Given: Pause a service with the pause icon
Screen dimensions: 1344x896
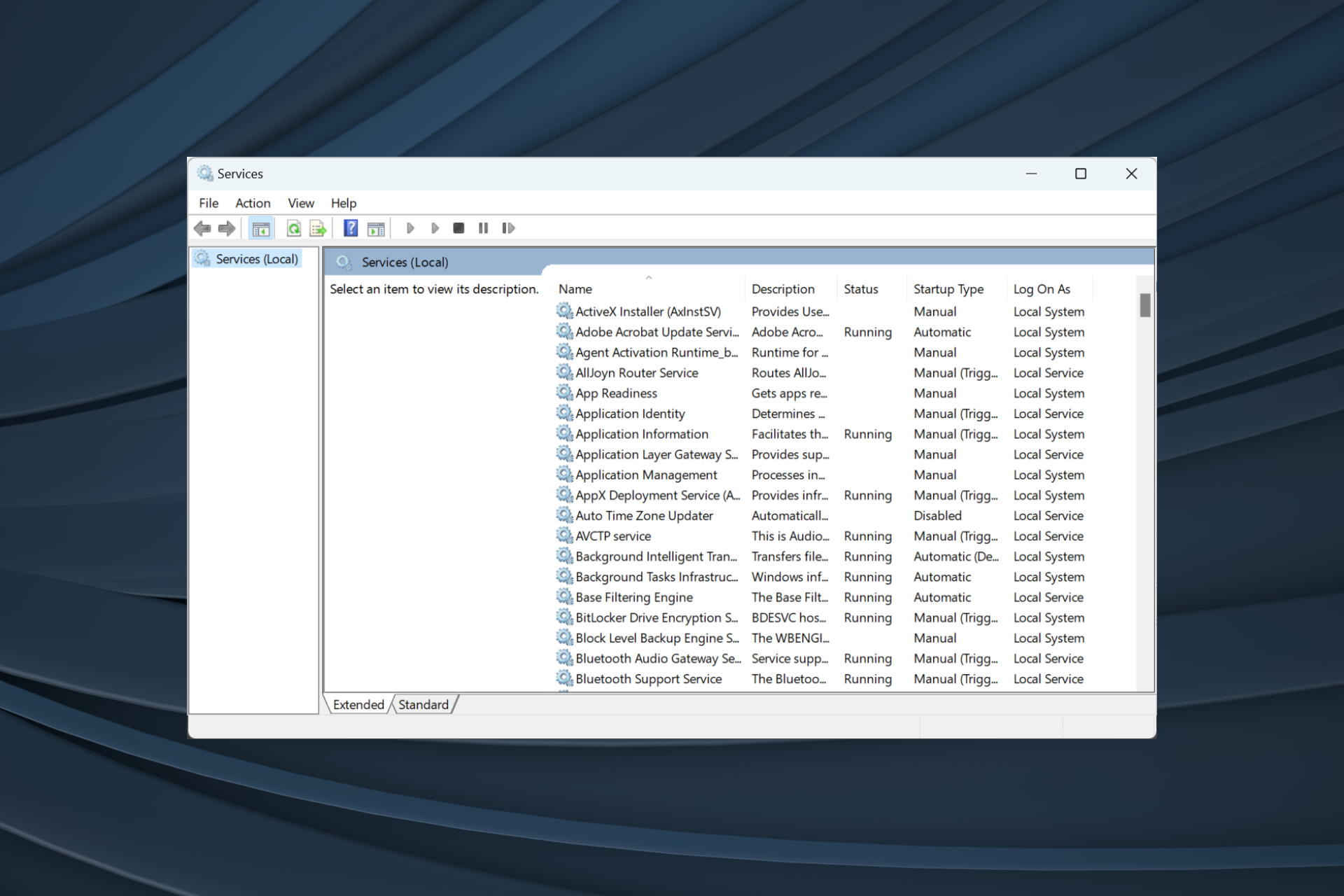Looking at the screenshot, I should tap(483, 227).
